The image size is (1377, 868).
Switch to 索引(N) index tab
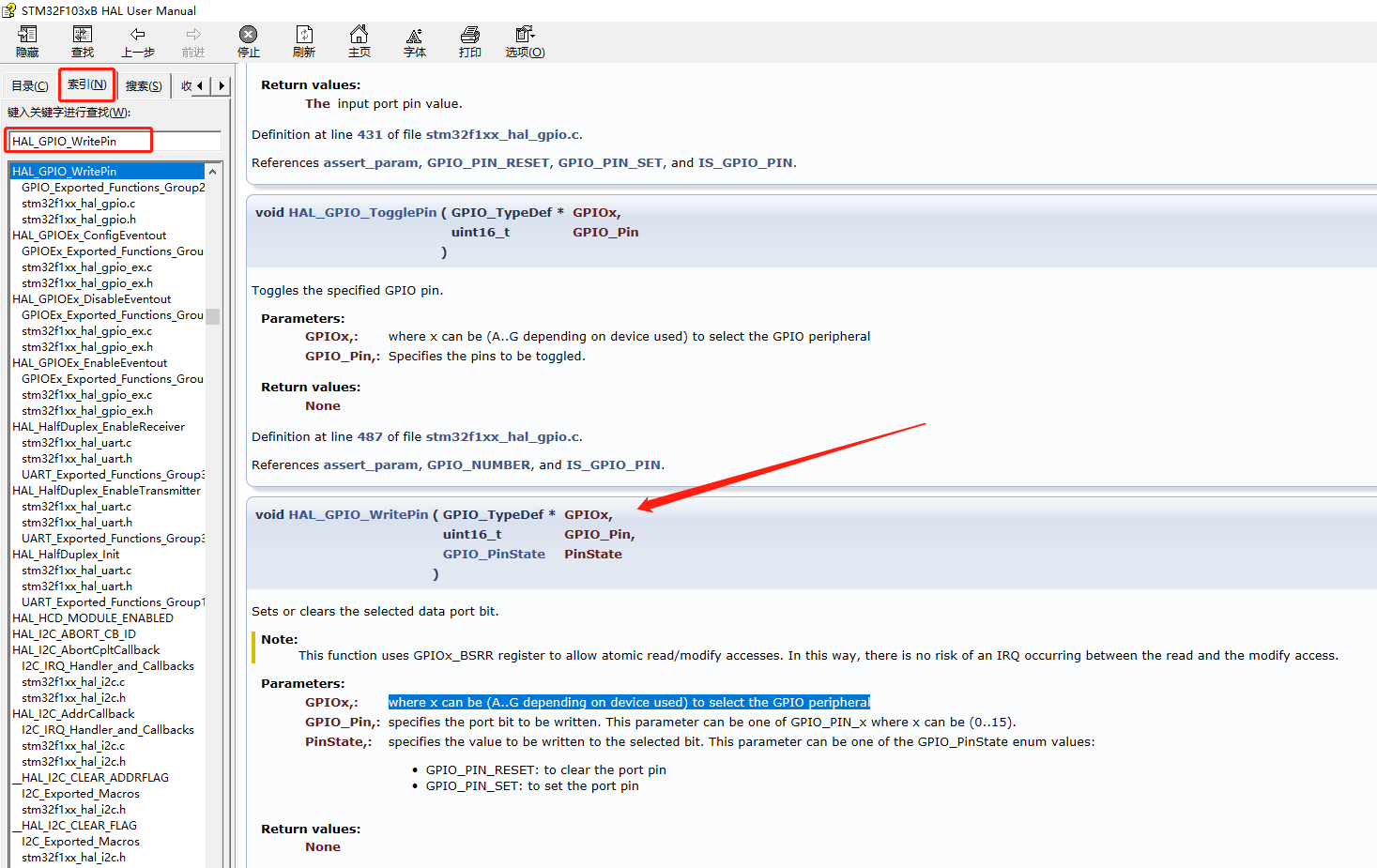pyautogui.click(x=86, y=84)
